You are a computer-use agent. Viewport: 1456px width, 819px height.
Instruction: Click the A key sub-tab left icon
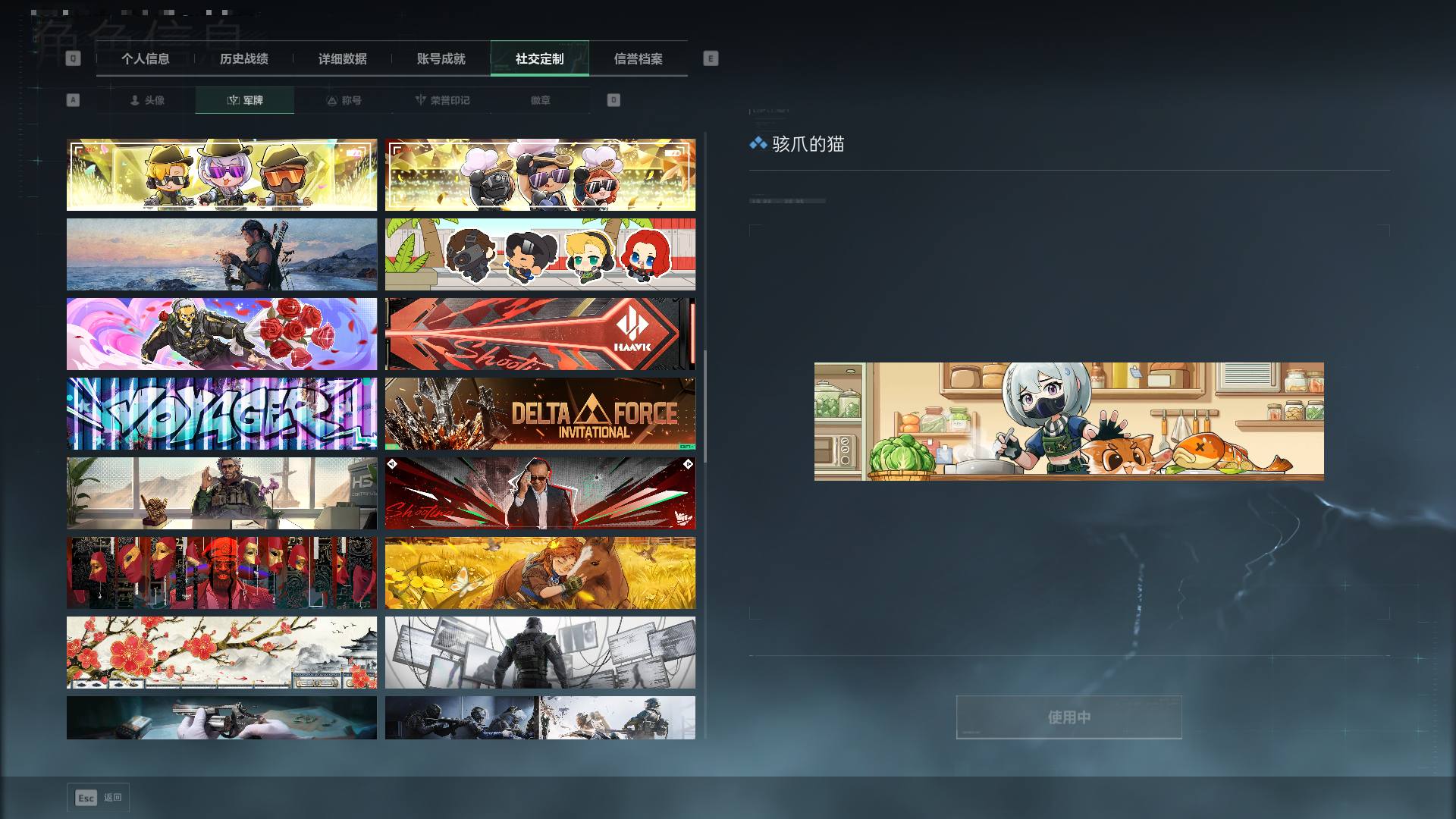(x=73, y=100)
